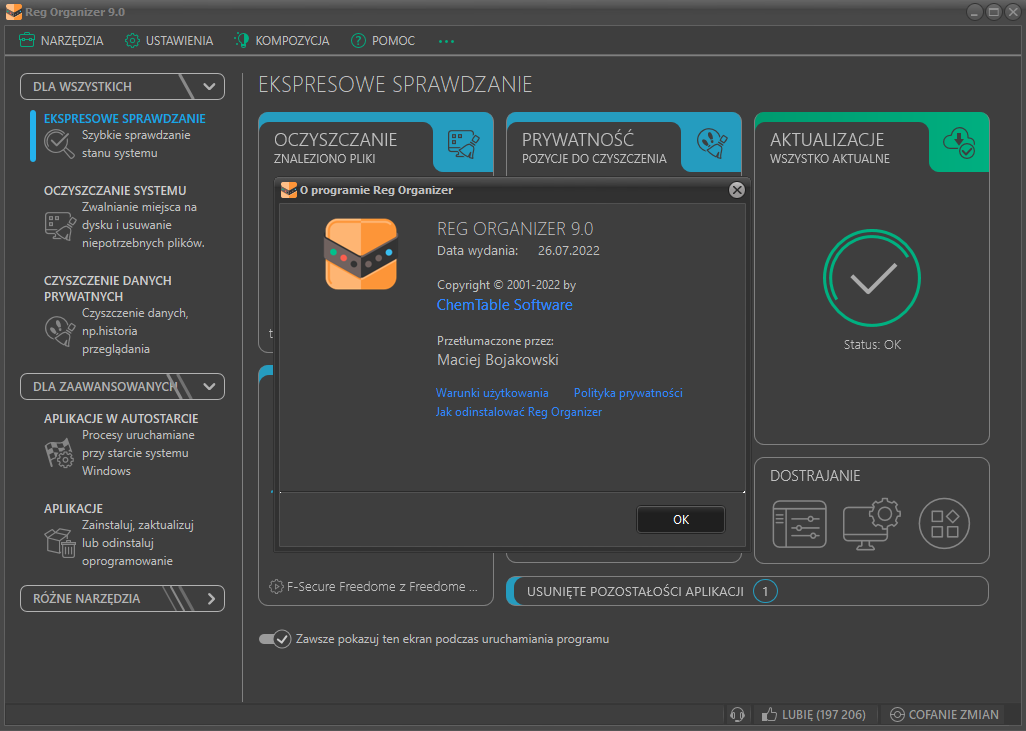Click the headset support icon in status bar

737,714
